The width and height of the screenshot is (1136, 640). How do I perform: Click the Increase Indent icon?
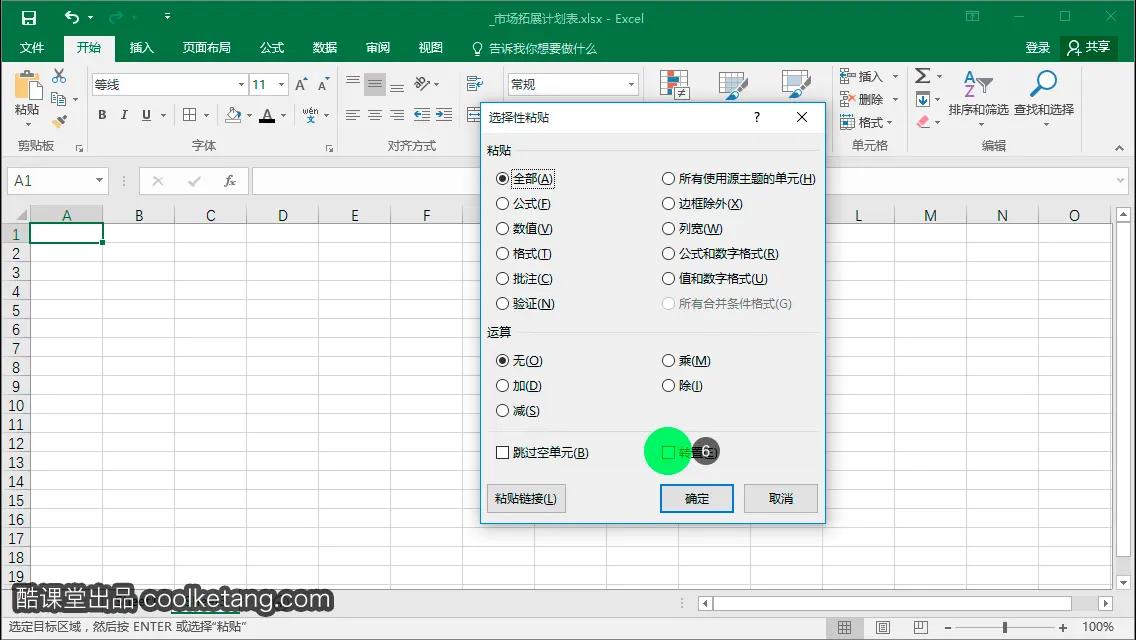click(x=444, y=115)
